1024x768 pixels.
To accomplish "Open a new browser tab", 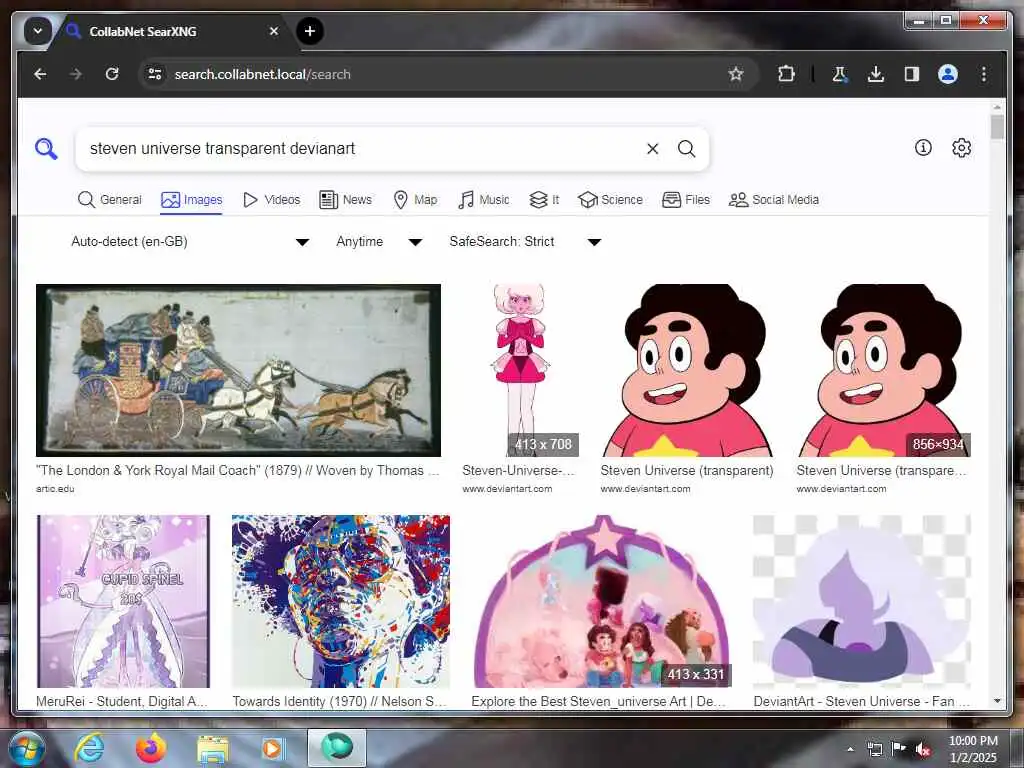I will click(310, 31).
